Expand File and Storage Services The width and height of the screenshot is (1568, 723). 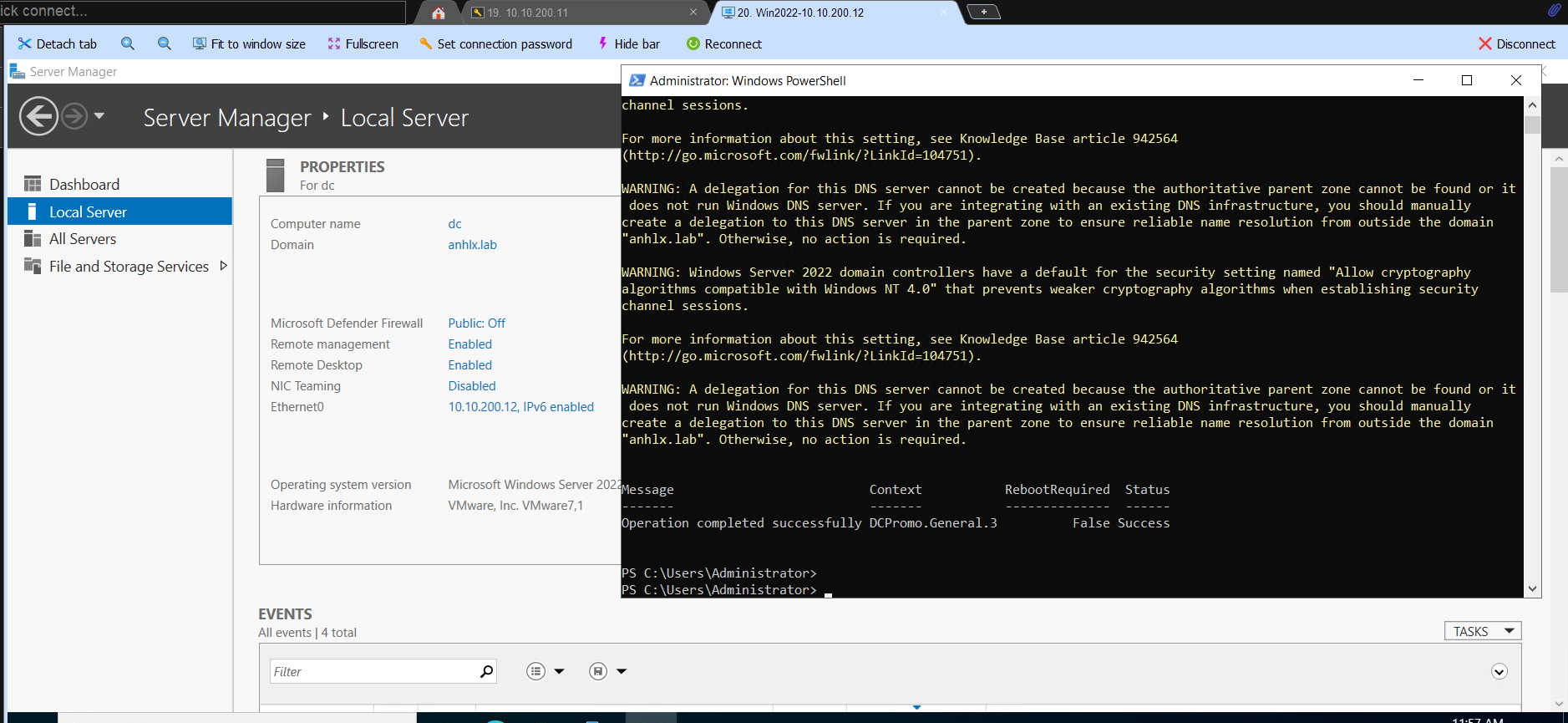coord(223,266)
